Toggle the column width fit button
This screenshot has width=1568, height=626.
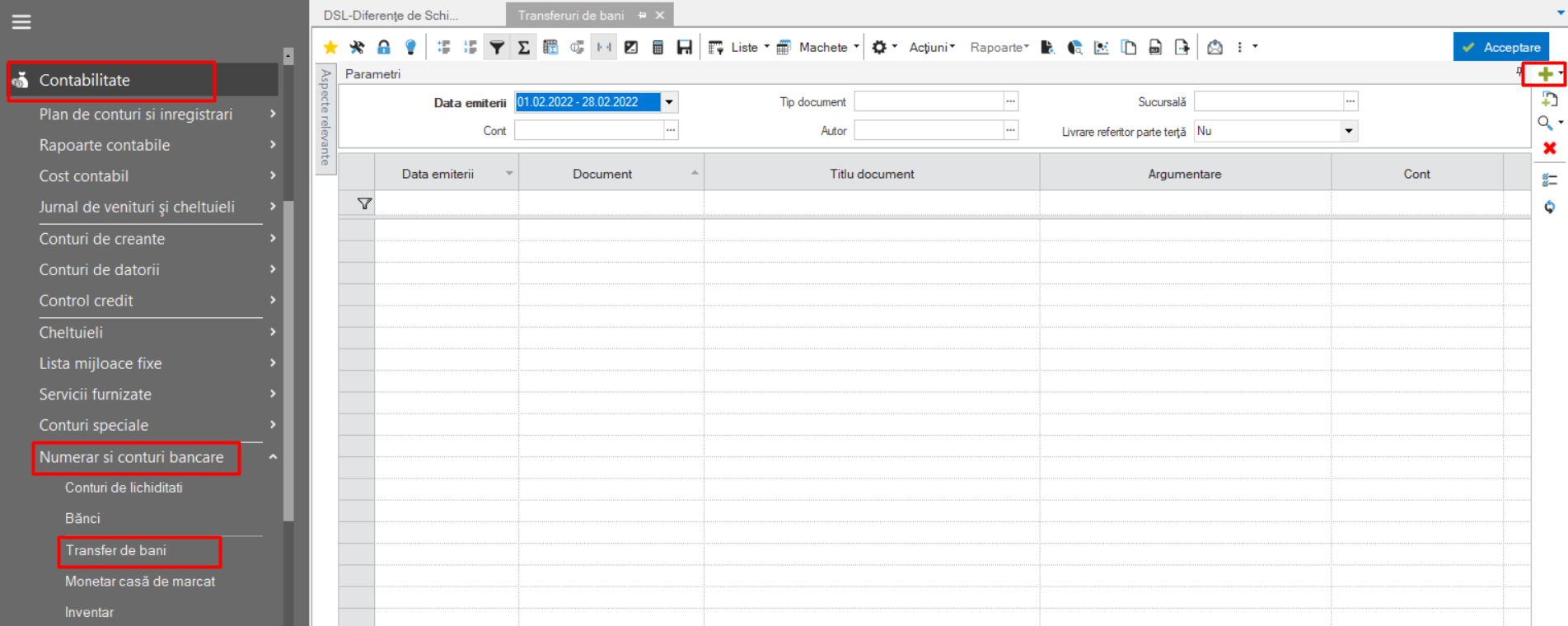coord(604,47)
